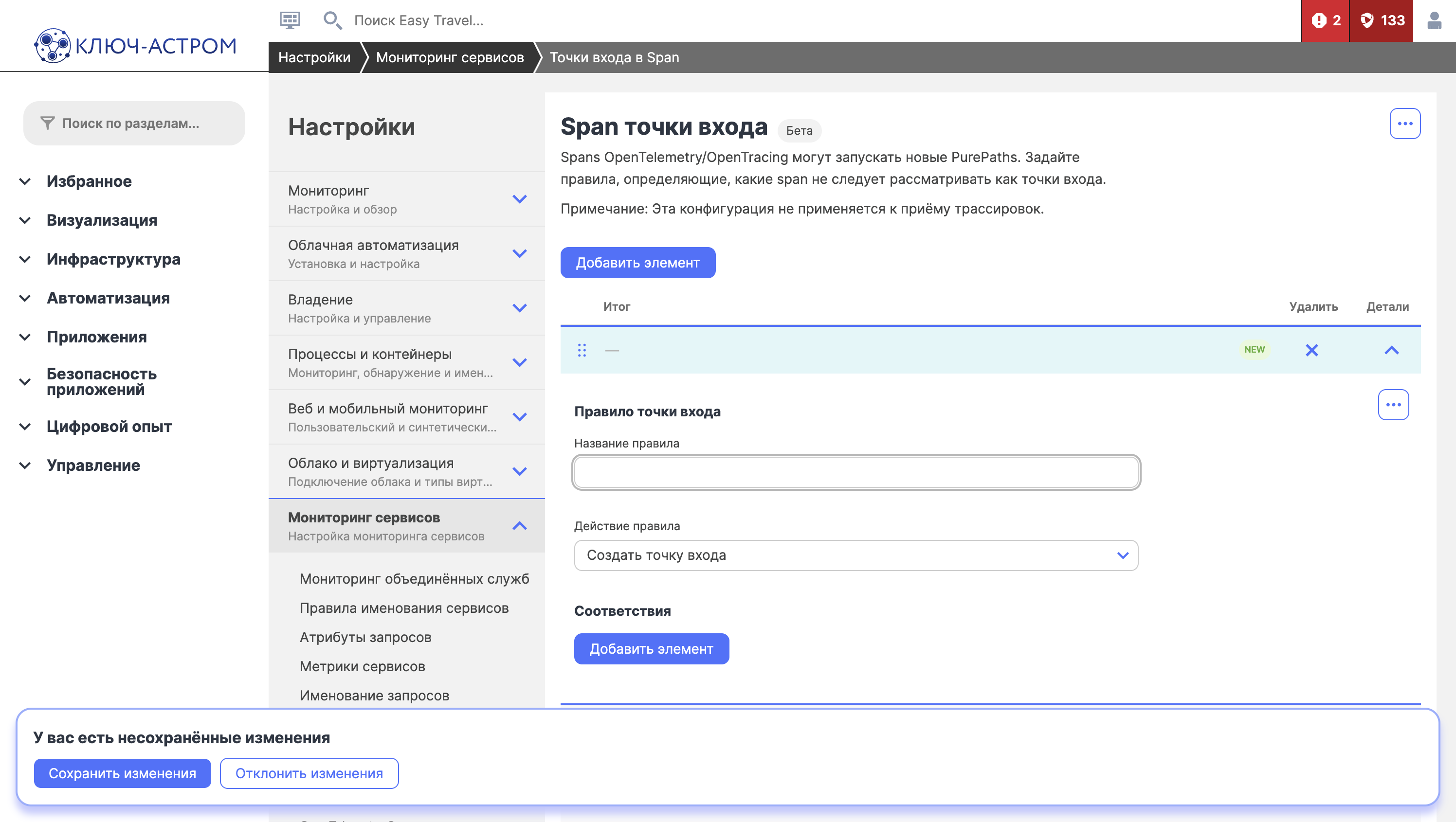
Task: Click the Ключ-Астром logo
Action: (x=136, y=45)
